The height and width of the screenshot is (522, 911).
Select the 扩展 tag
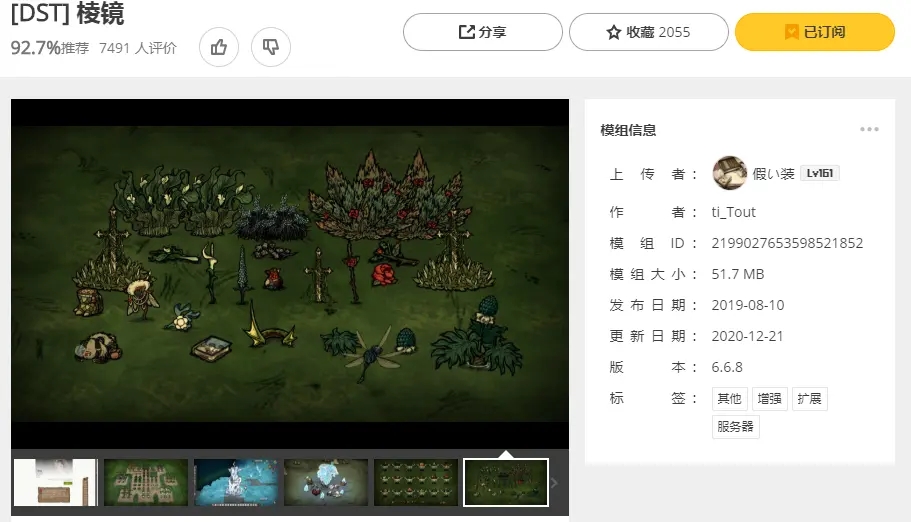click(x=809, y=399)
